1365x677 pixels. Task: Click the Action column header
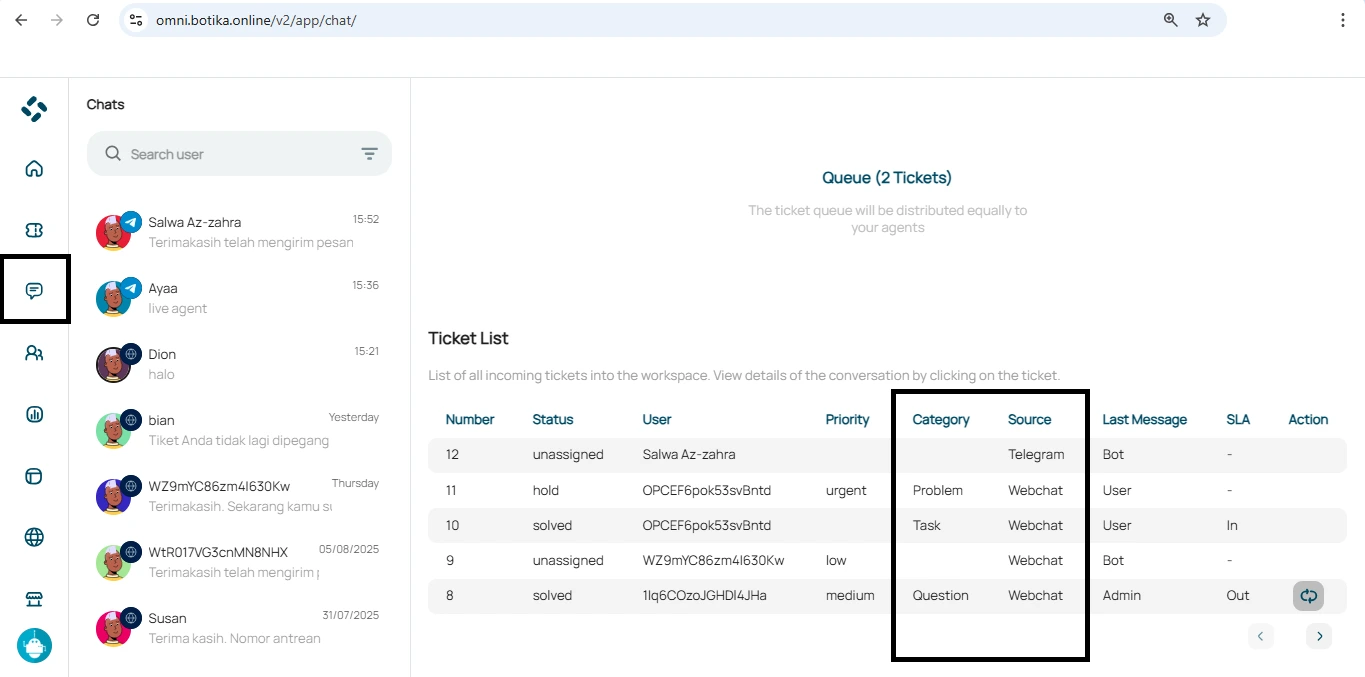click(1308, 420)
